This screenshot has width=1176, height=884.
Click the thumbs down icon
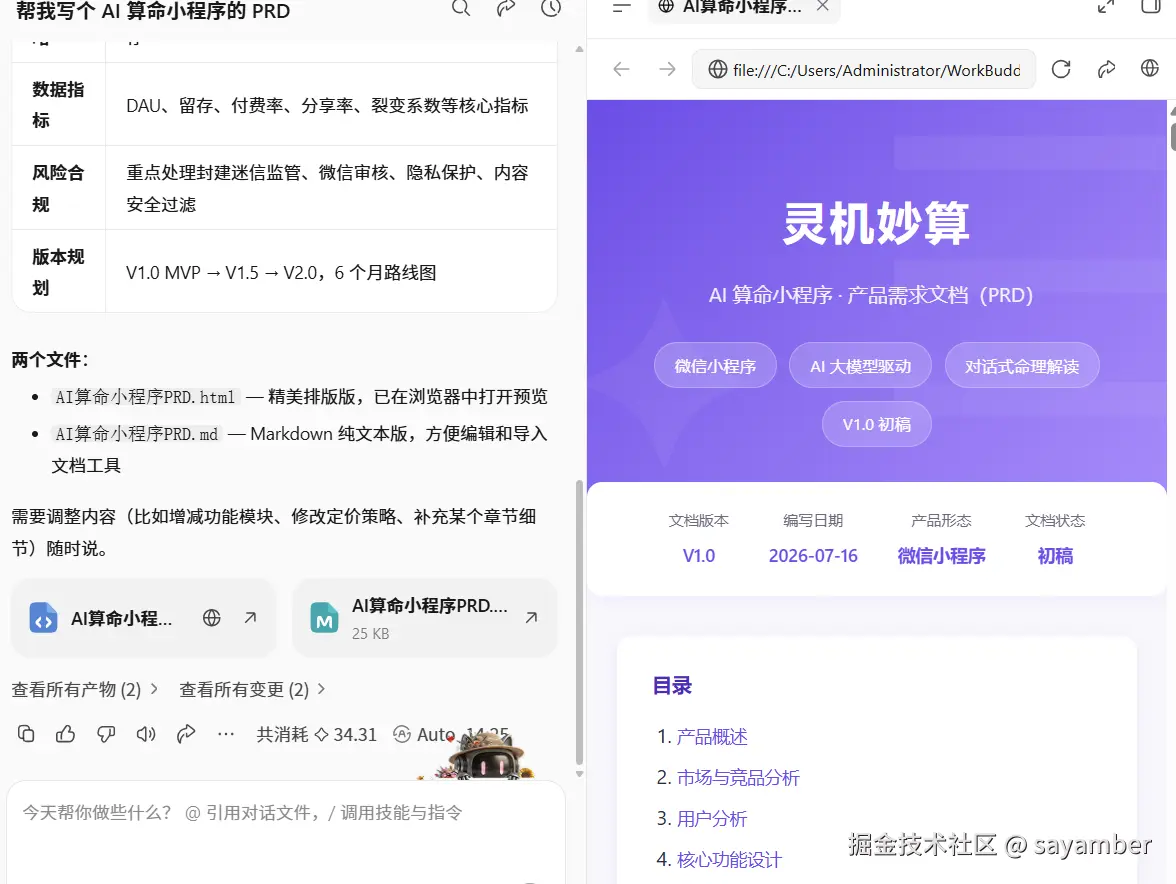tap(106, 734)
